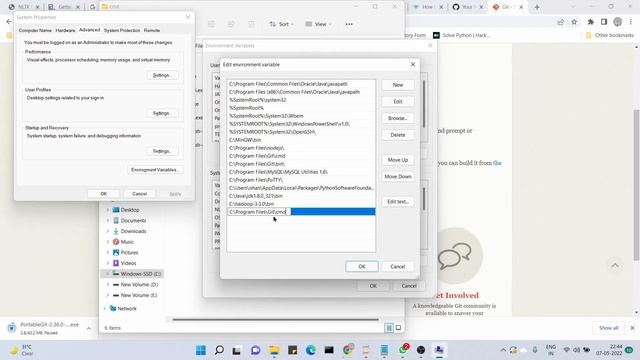This screenshot has height=360, width=640.
Task: Click the Browse... button
Action: [398, 118]
